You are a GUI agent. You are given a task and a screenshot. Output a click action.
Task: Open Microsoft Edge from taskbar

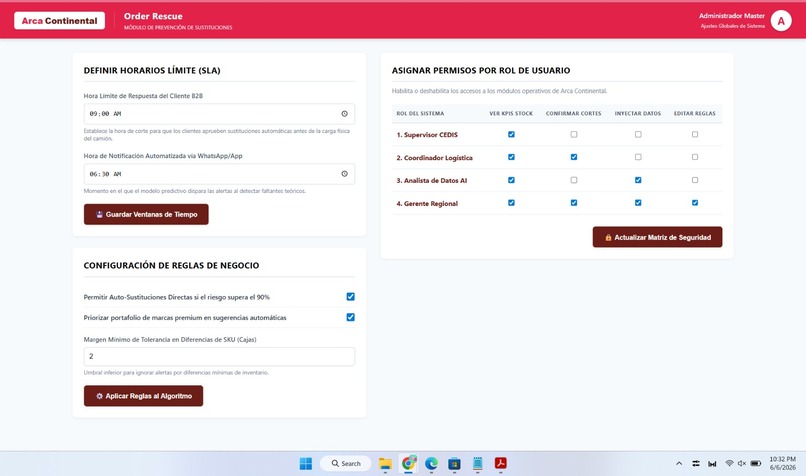(x=431, y=464)
